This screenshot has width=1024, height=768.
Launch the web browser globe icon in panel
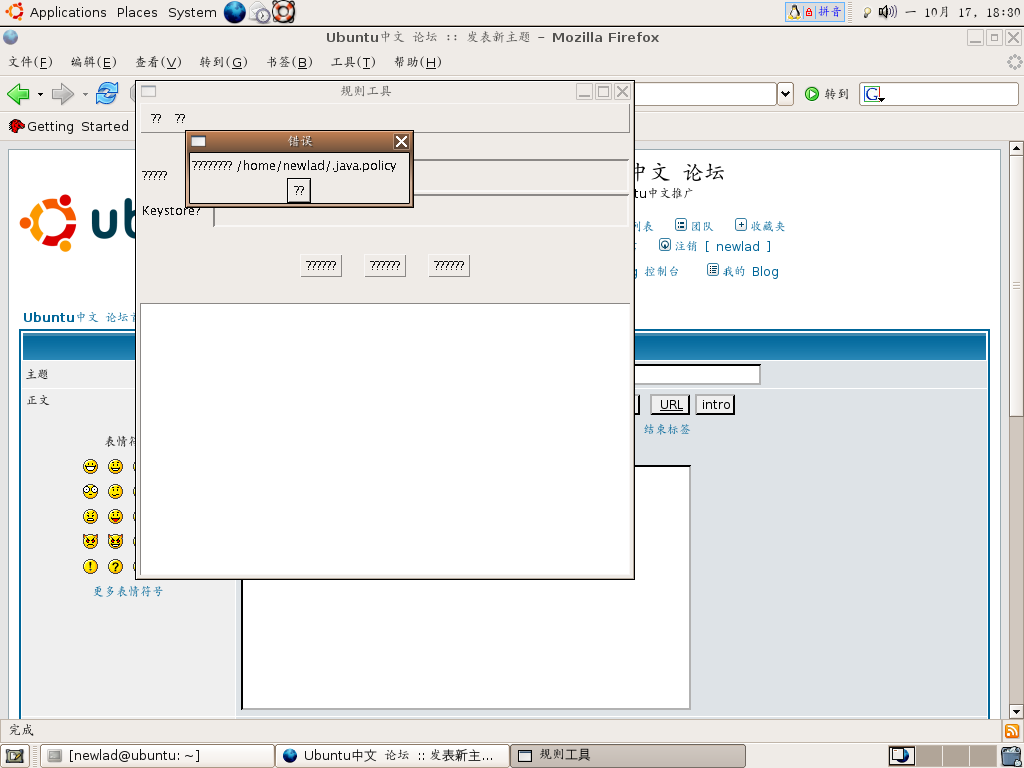235,12
